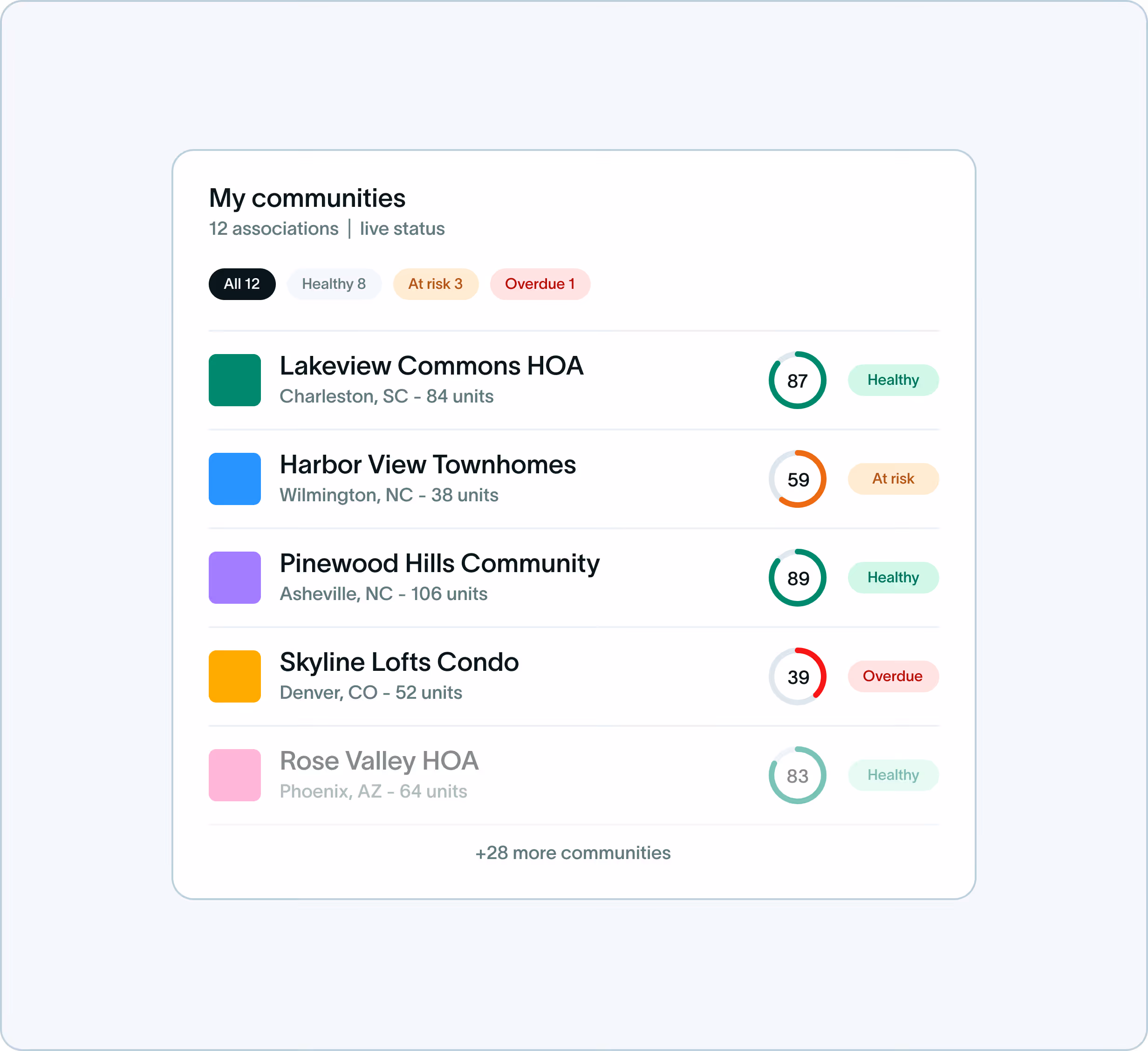This screenshot has height=1051, width=1148.
Task: Click the purple Pinewood Hills Community avatar
Action: pyautogui.click(x=235, y=577)
